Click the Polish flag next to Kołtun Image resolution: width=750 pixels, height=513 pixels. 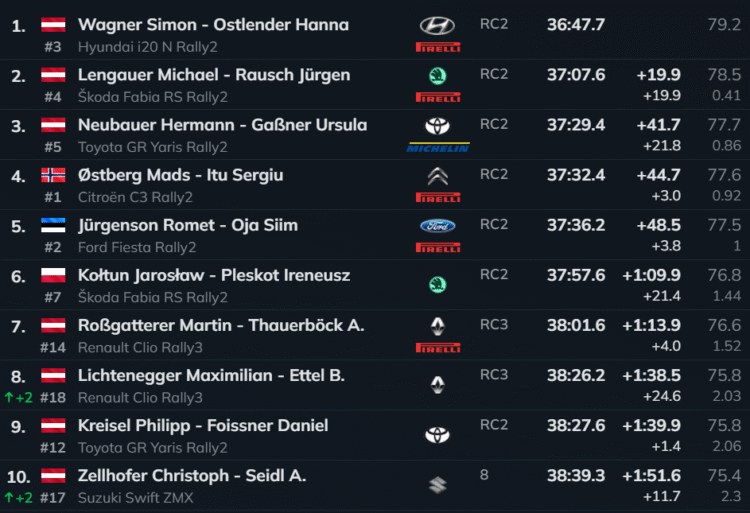(53, 275)
